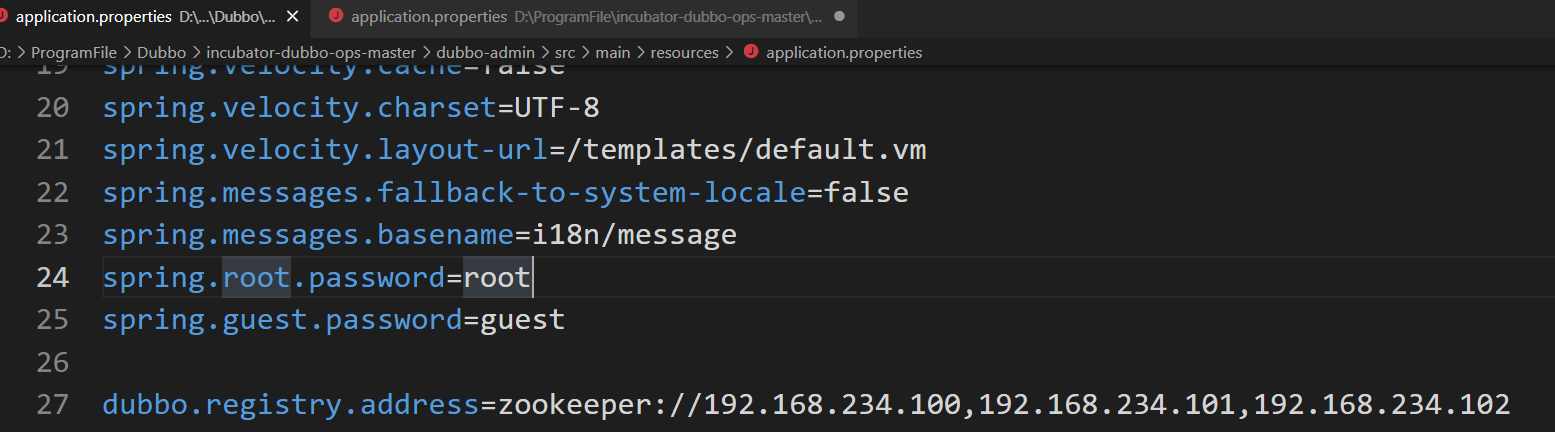
Task: Click the spring.velocity.layout-url key
Action: pyautogui.click(x=326, y=150)
